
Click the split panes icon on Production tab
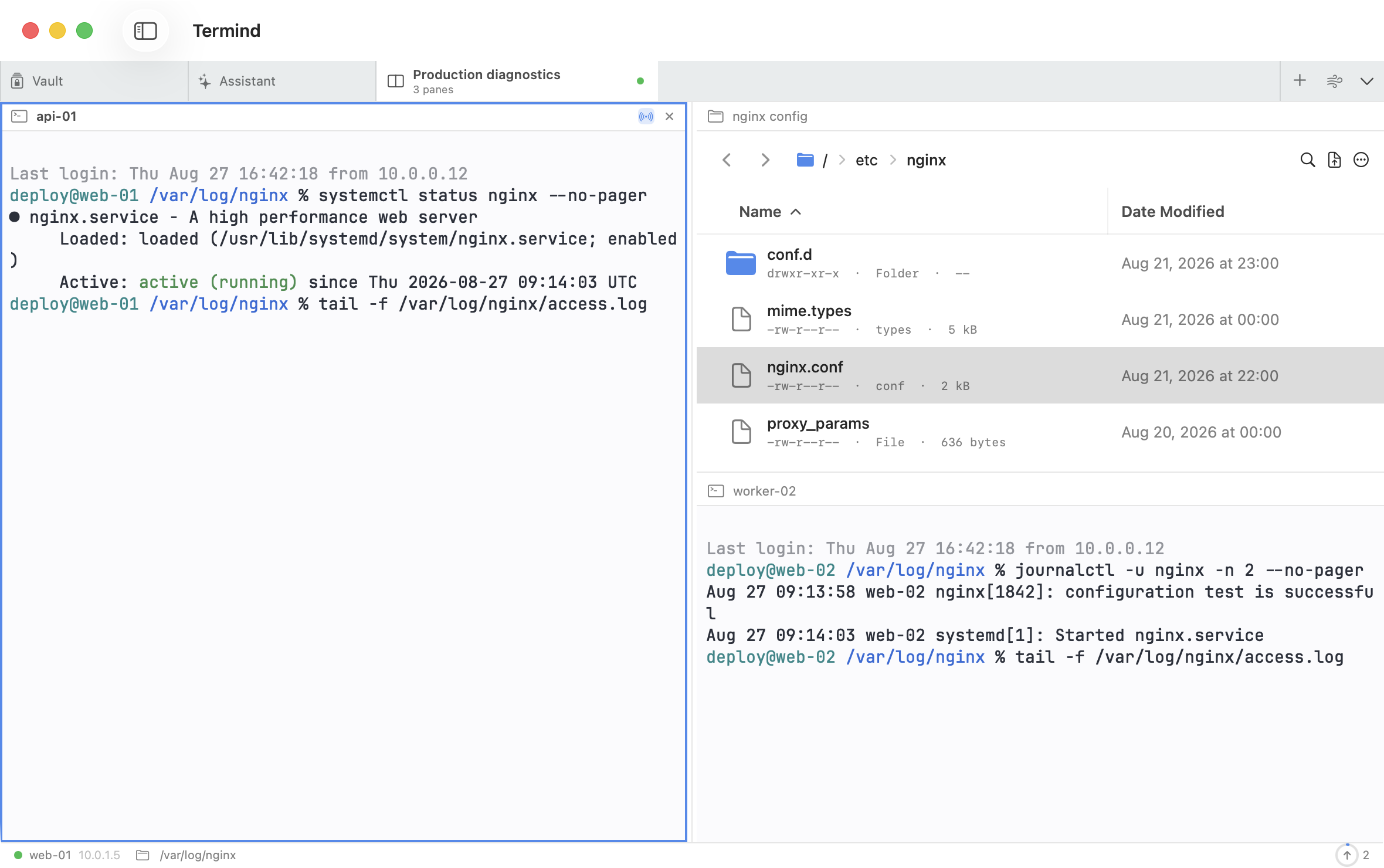[x=395, y=81]
